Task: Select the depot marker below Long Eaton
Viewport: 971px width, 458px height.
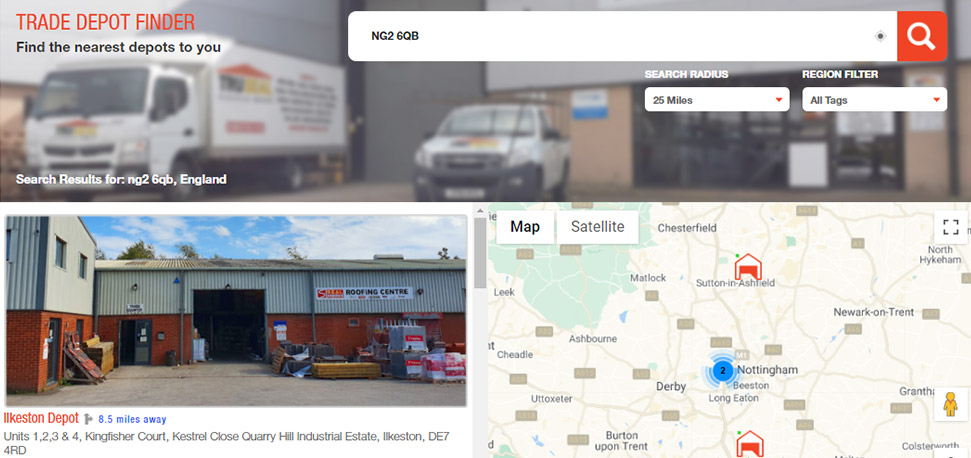Action: 750,444
